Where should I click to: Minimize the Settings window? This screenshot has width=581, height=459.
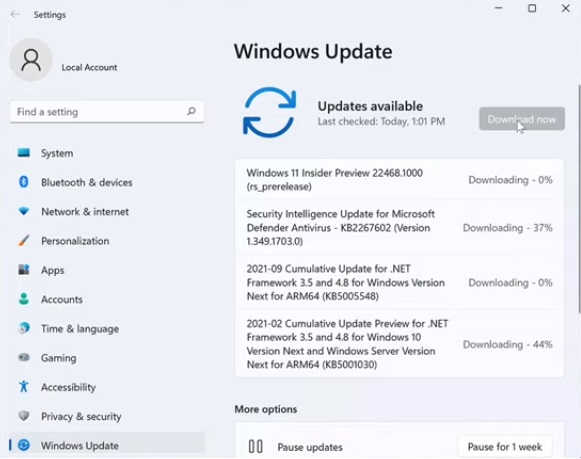click(x=498, y=8)
